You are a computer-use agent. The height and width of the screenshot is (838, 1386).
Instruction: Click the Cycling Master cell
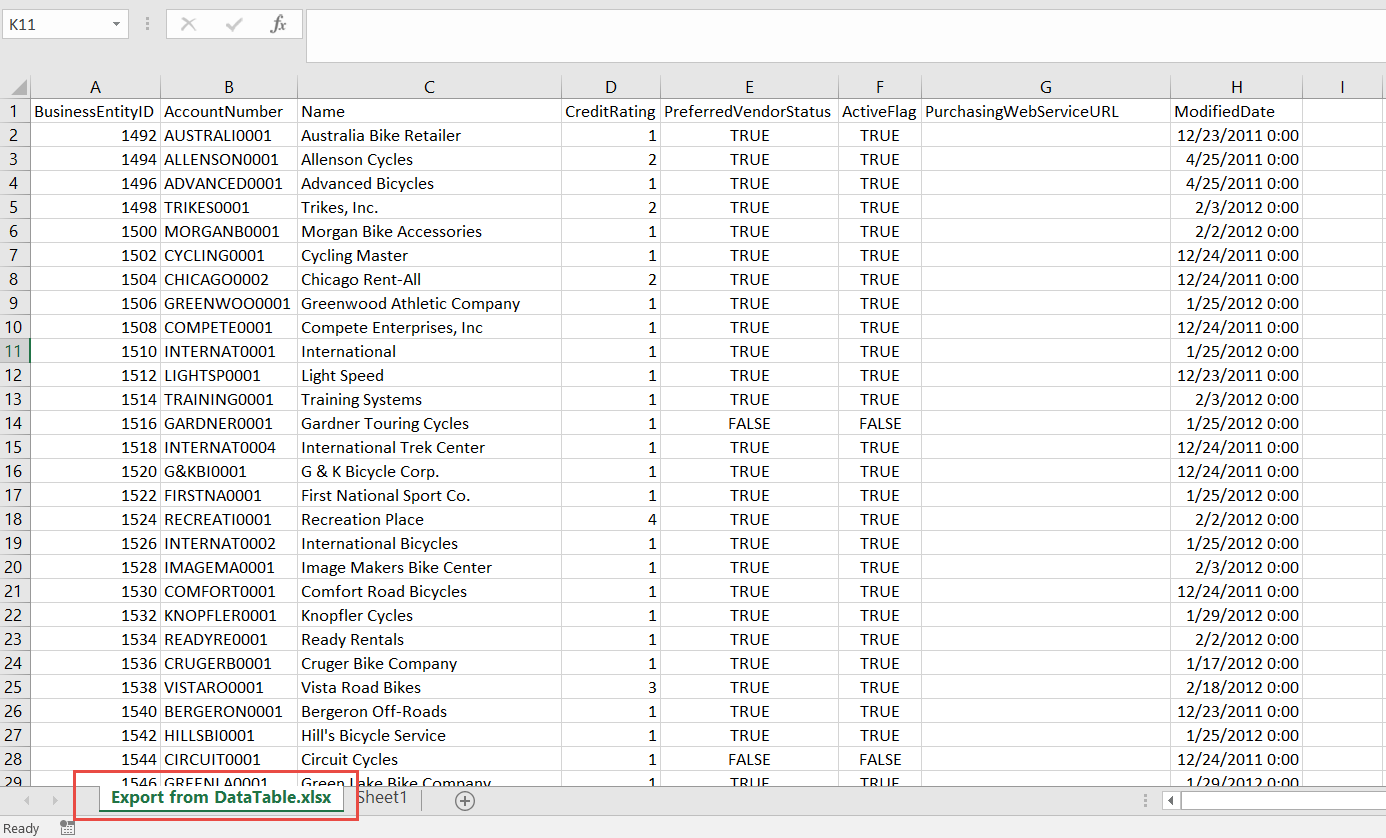tap(429, 255)
